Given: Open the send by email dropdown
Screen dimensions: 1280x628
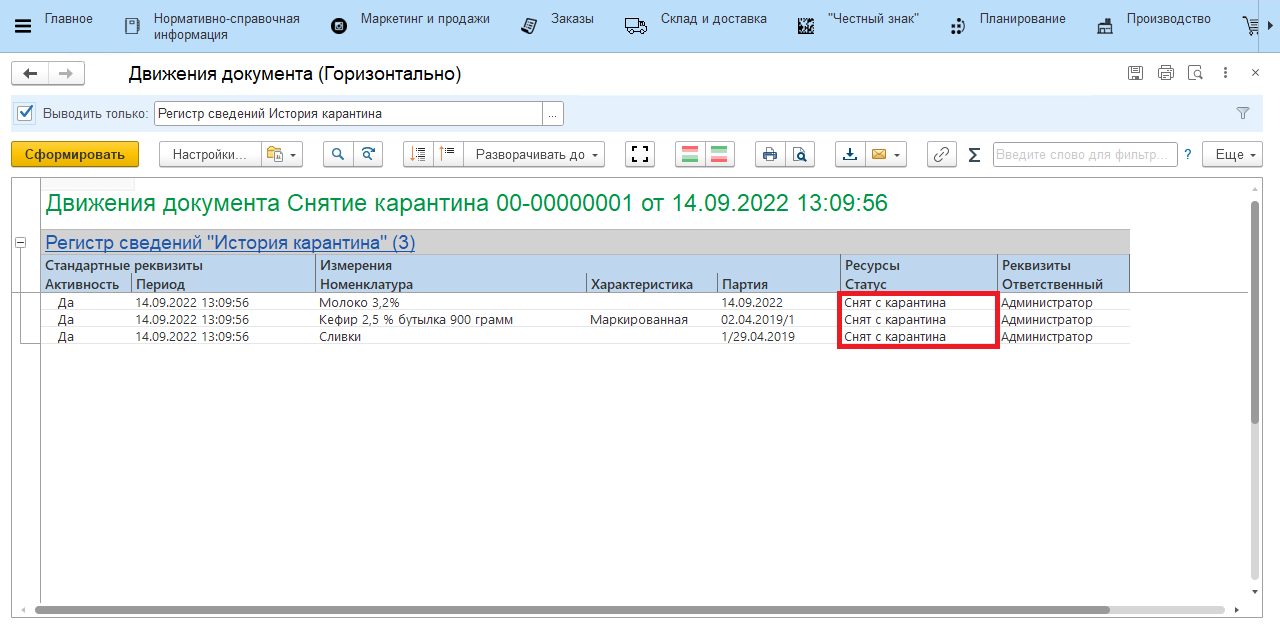Looking at the screenshot, I should tap(885, 154).
